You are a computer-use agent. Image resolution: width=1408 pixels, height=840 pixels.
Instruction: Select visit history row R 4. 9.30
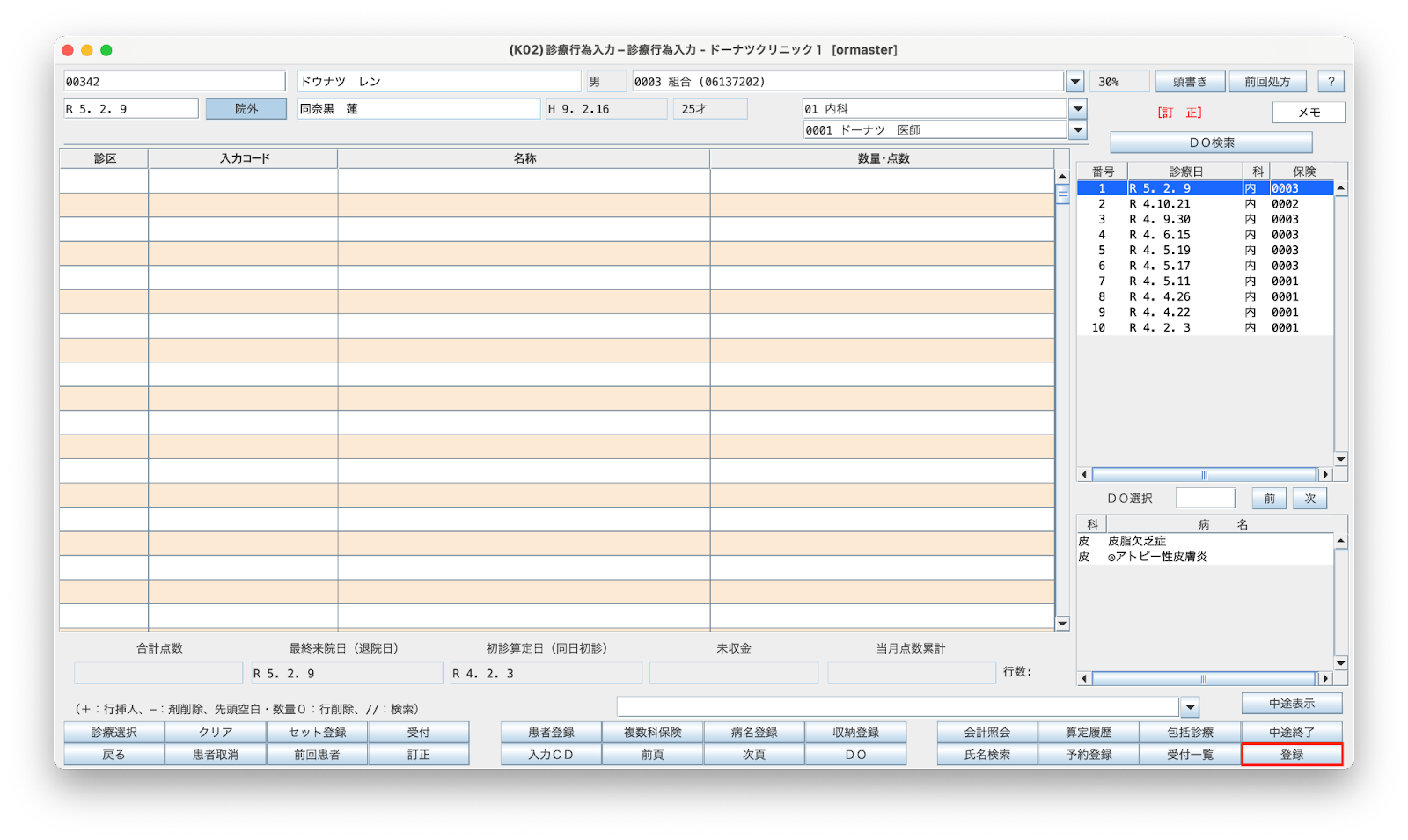click(x=1205, y=220)
